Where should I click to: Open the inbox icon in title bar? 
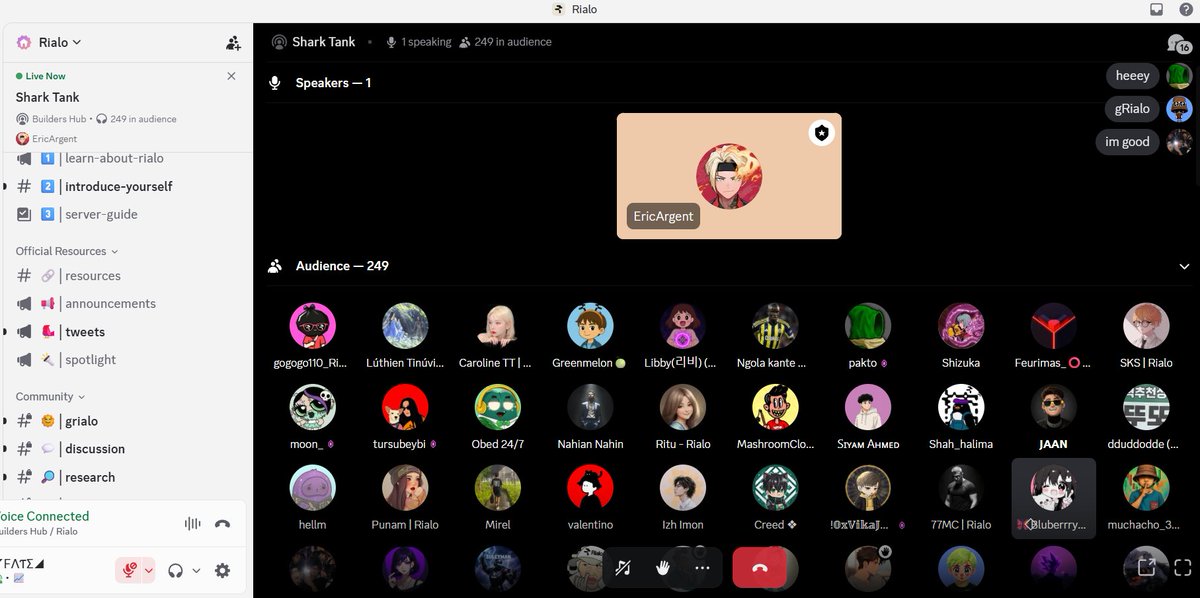click(x=1157, y=10)
